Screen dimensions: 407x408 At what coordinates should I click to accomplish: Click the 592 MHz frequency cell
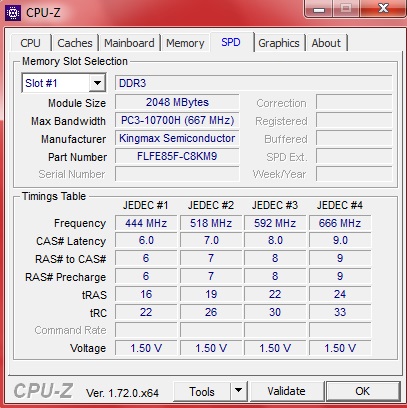(275, 223)
